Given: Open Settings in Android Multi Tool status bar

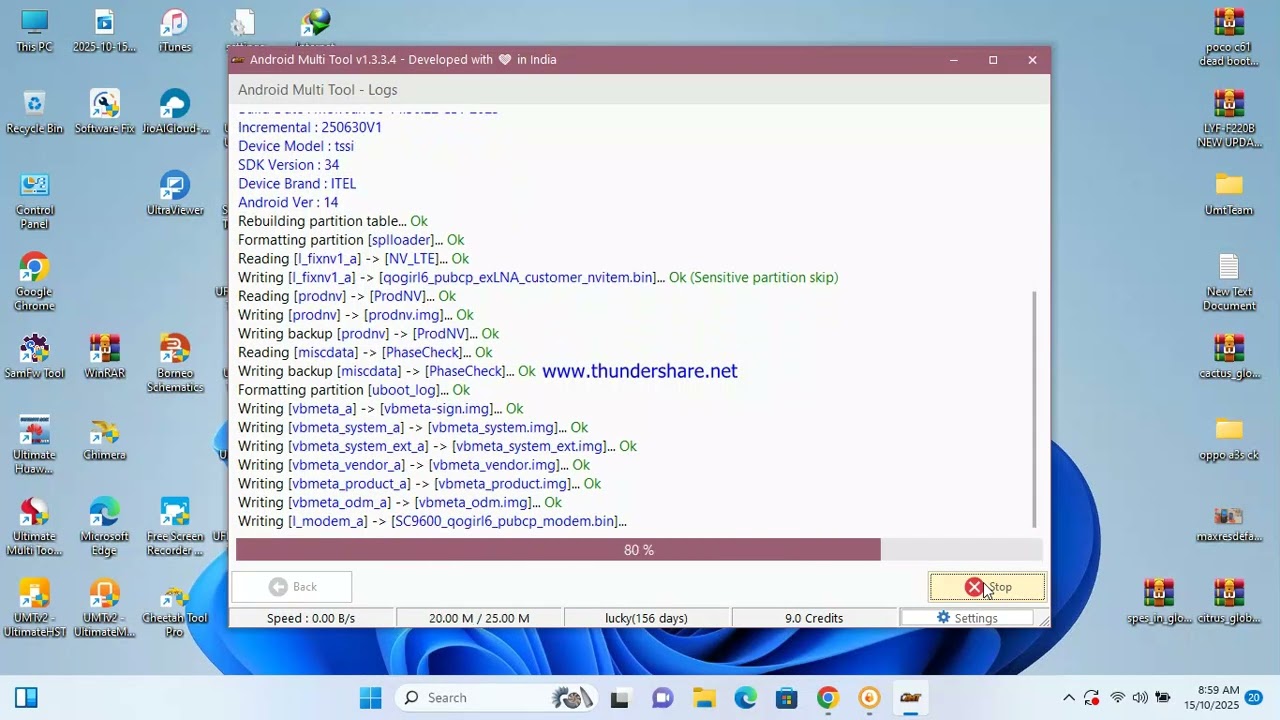Looking at the screenshot, I should tap(966, 618).
